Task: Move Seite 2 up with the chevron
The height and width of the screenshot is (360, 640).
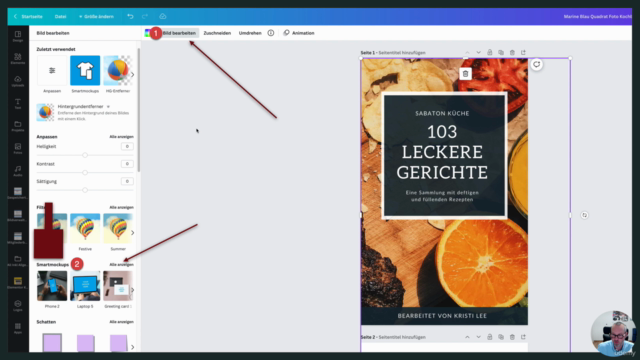Action: (467, 337)
